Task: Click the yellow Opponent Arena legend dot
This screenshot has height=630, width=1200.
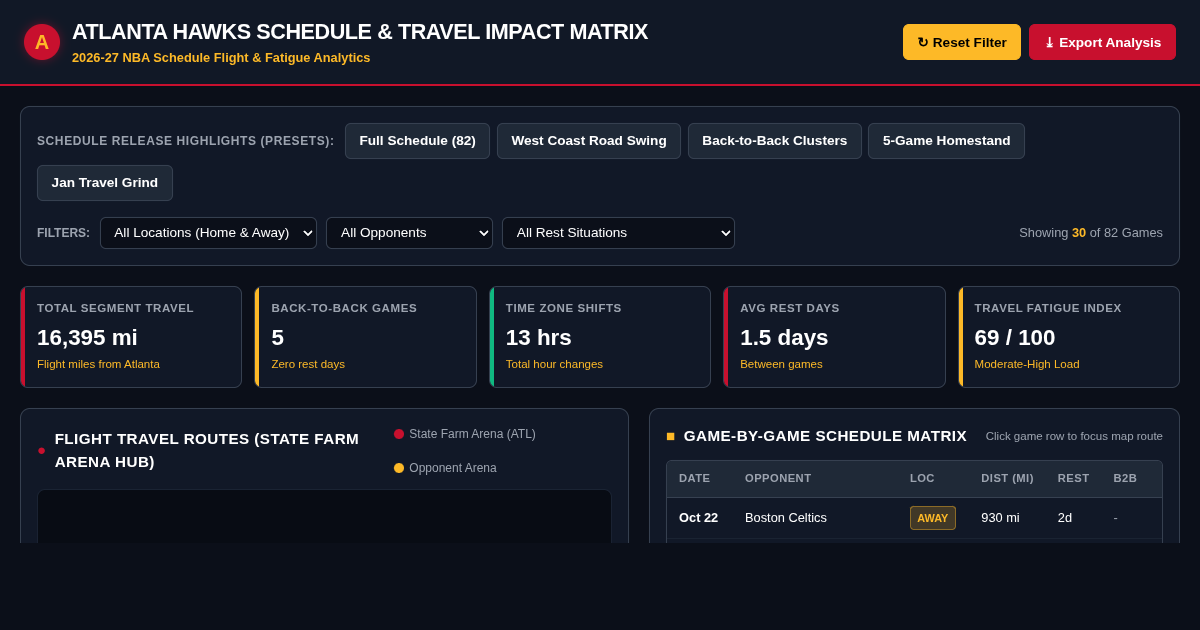Action: point(399,468)
